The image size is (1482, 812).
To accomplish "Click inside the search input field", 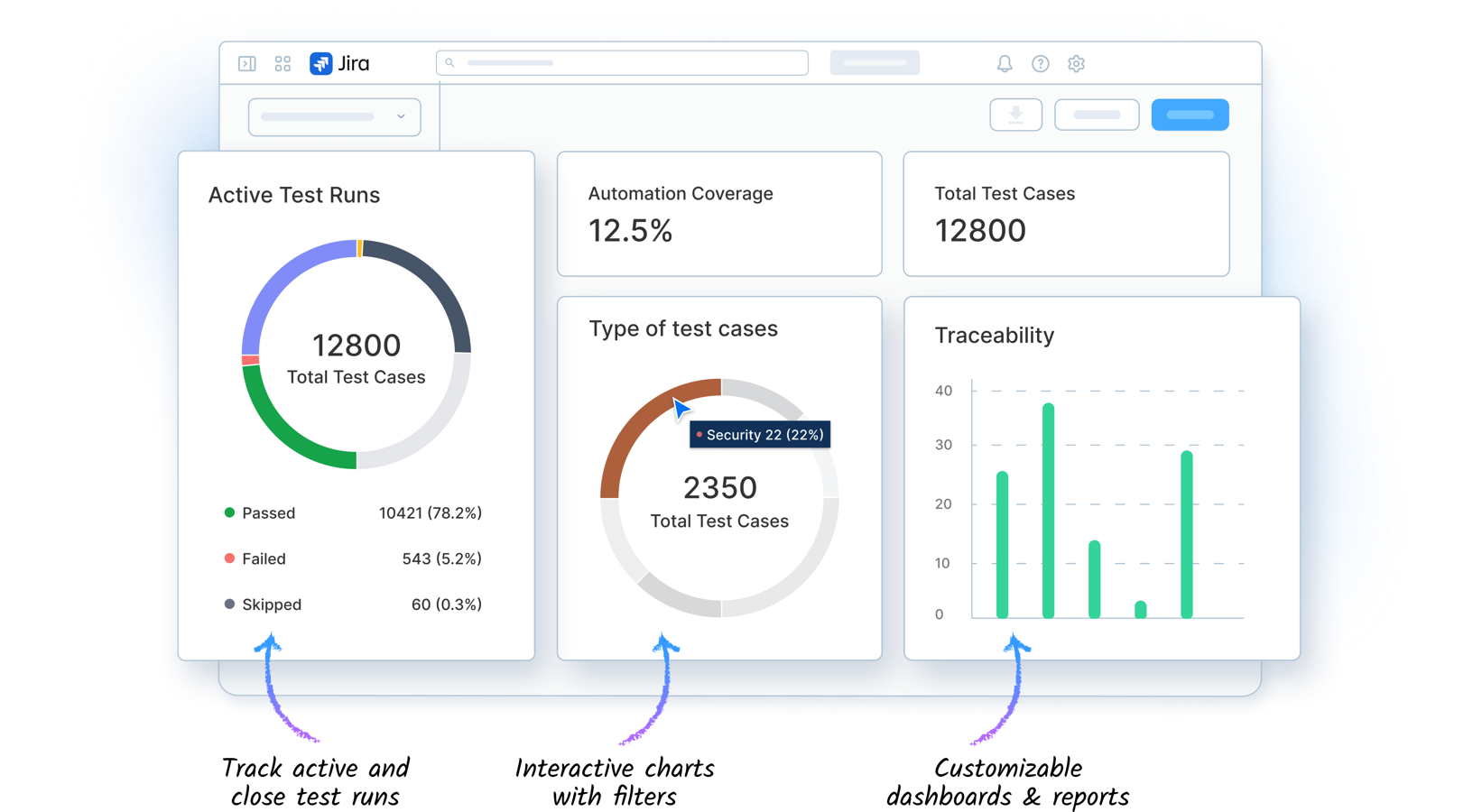I will click(623, 62).
